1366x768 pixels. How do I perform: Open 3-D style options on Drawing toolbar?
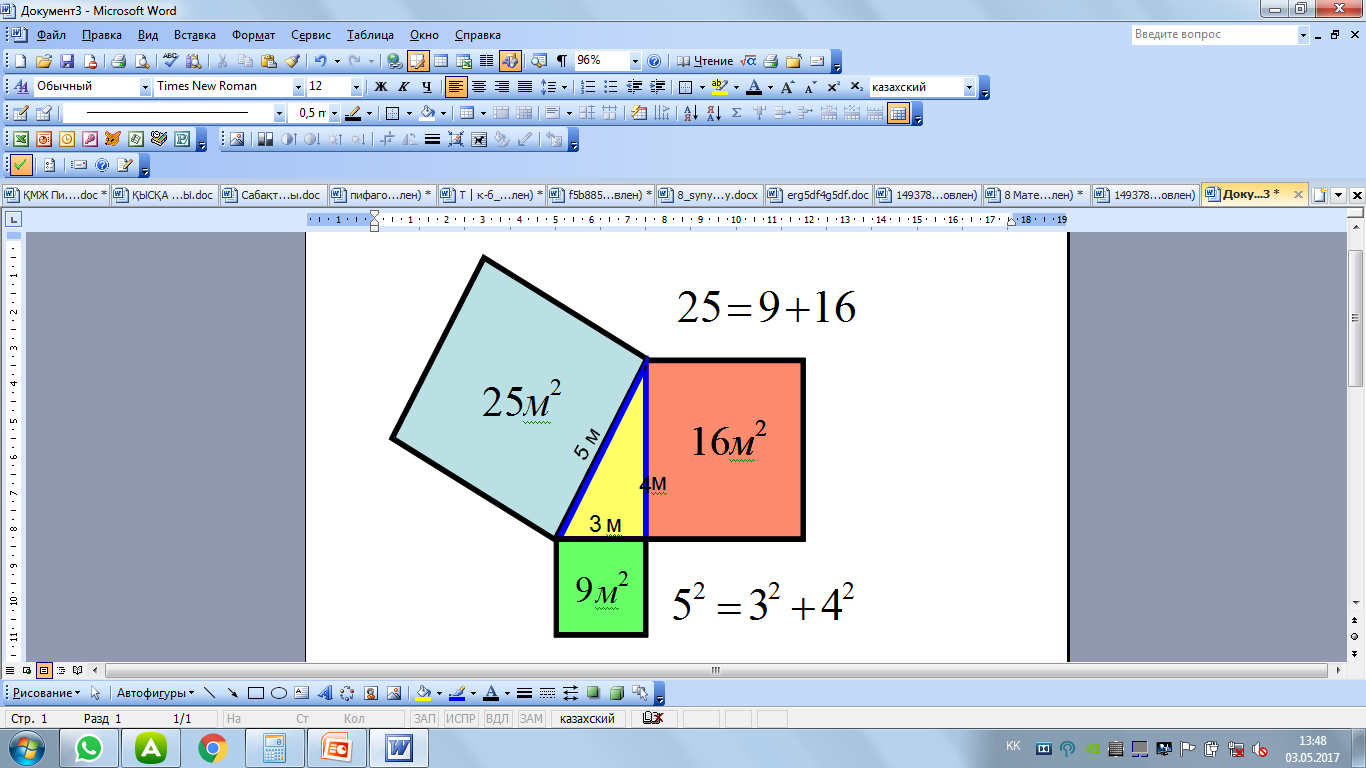(616, 692)
